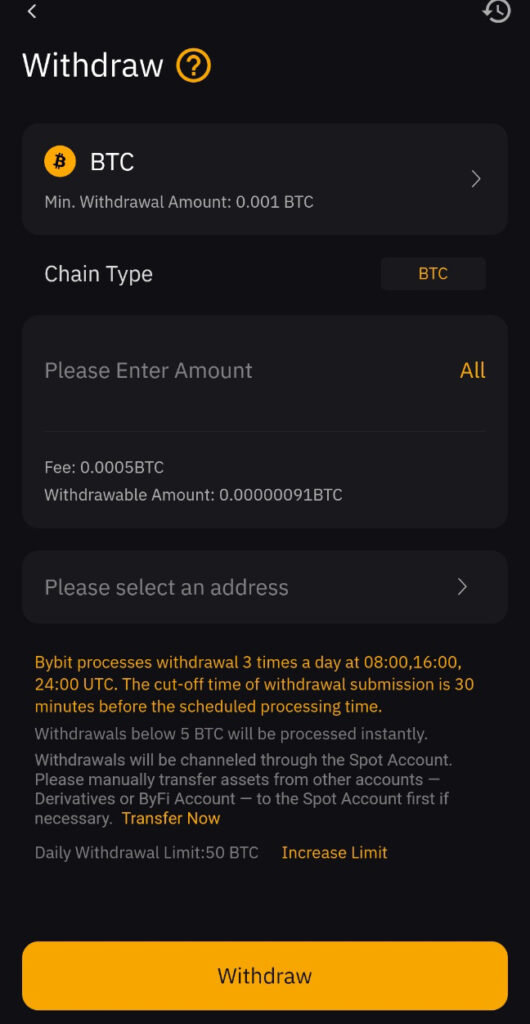Screen dimensions: 530x1024
Task: Tap the Withdrawable Amount text
Action: pos(193,494)
